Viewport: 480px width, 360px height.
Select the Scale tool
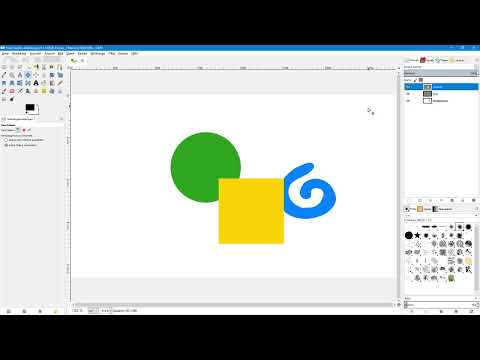(60, 75)
